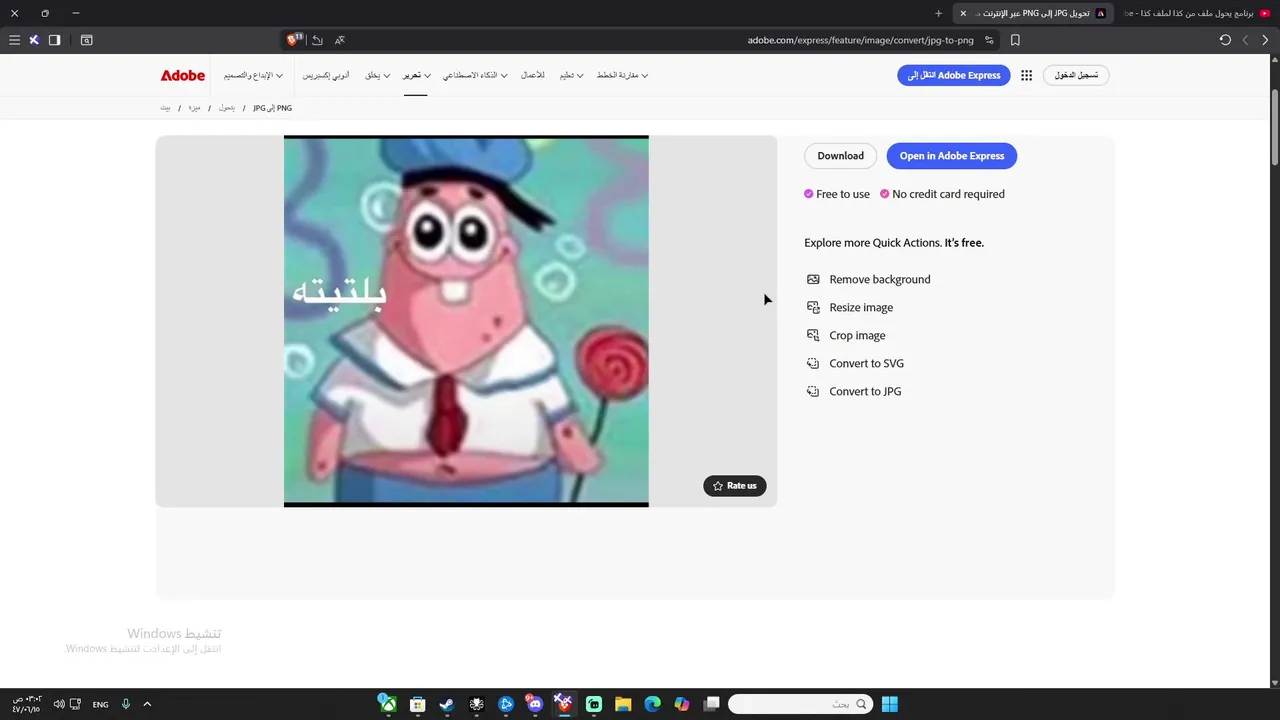Expand the تحرير navigation dropdown
Image resolution: width=1280 pixels, height=720 pixels.
click(x=416, y=75)
